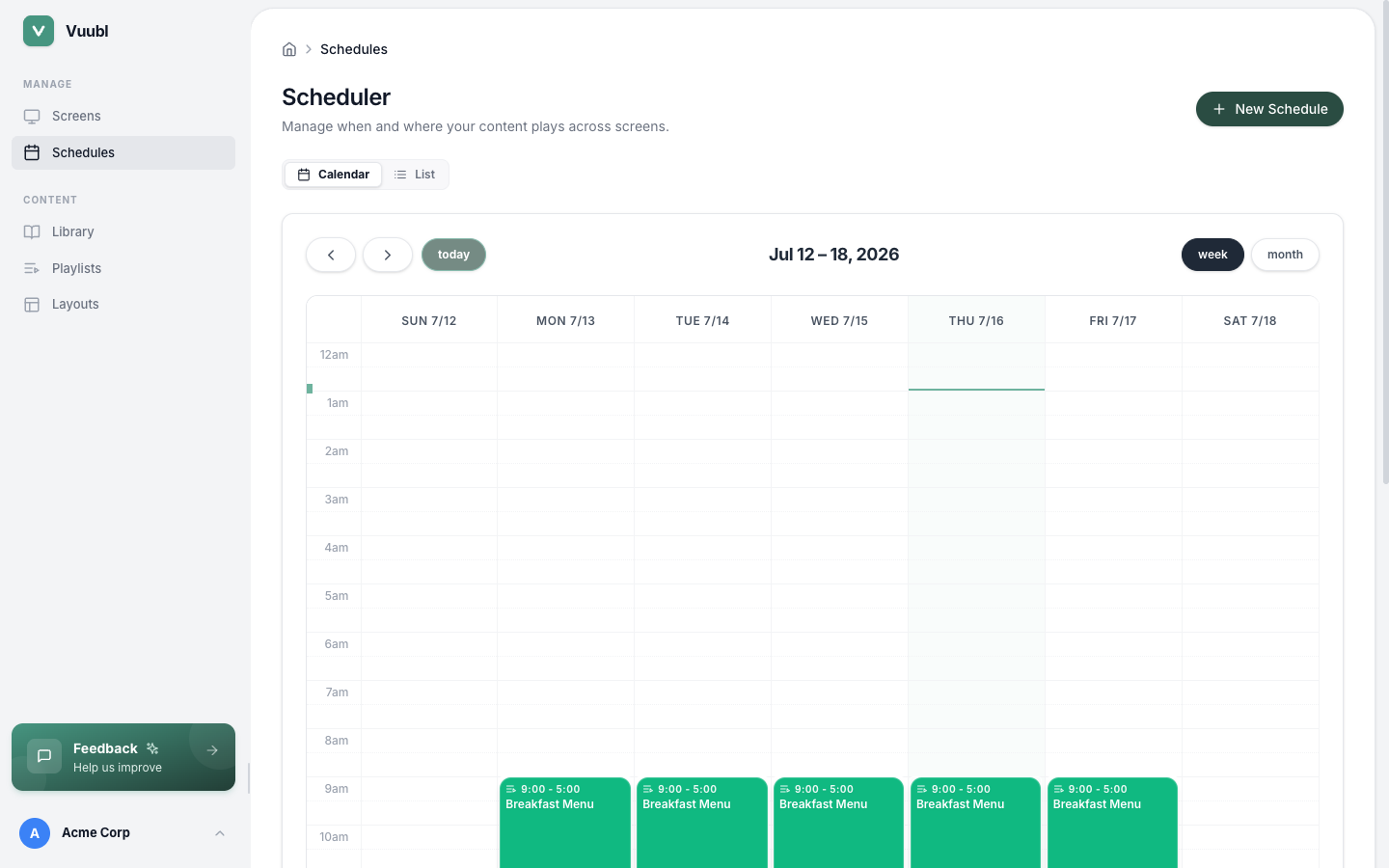Click the SAT 7/18 column header

point(1250,320)
